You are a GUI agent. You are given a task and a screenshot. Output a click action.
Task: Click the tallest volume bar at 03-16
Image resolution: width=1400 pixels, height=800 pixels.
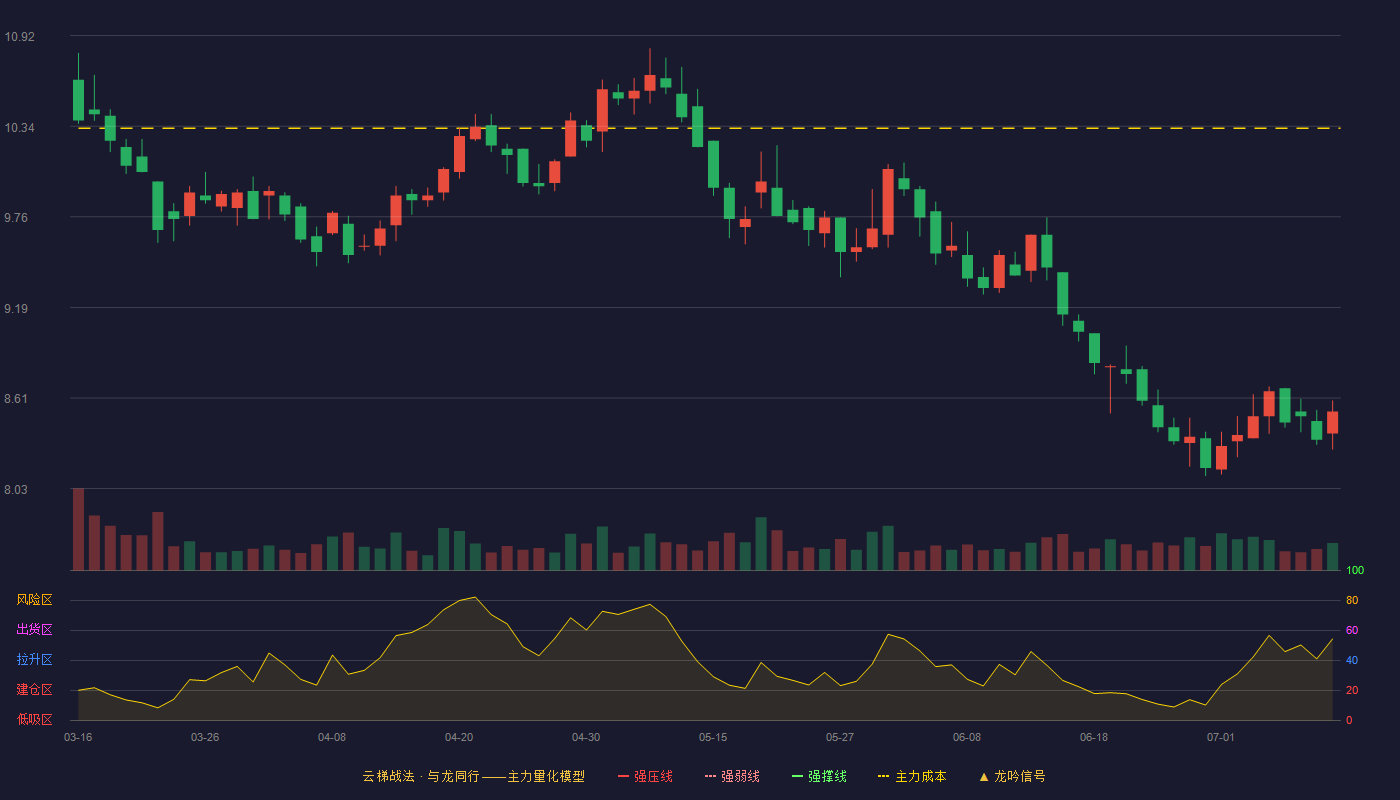[78, 529]
